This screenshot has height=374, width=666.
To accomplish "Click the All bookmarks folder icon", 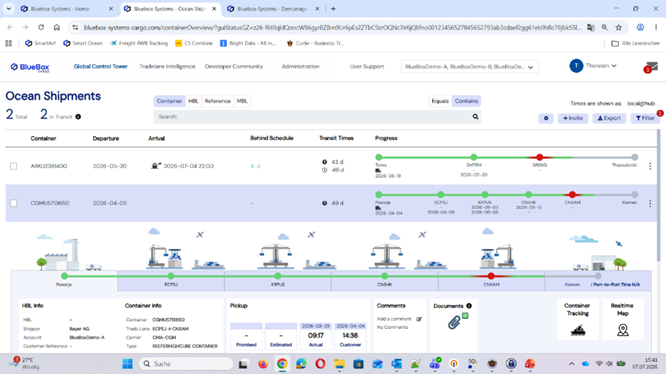I will (615, 43).
